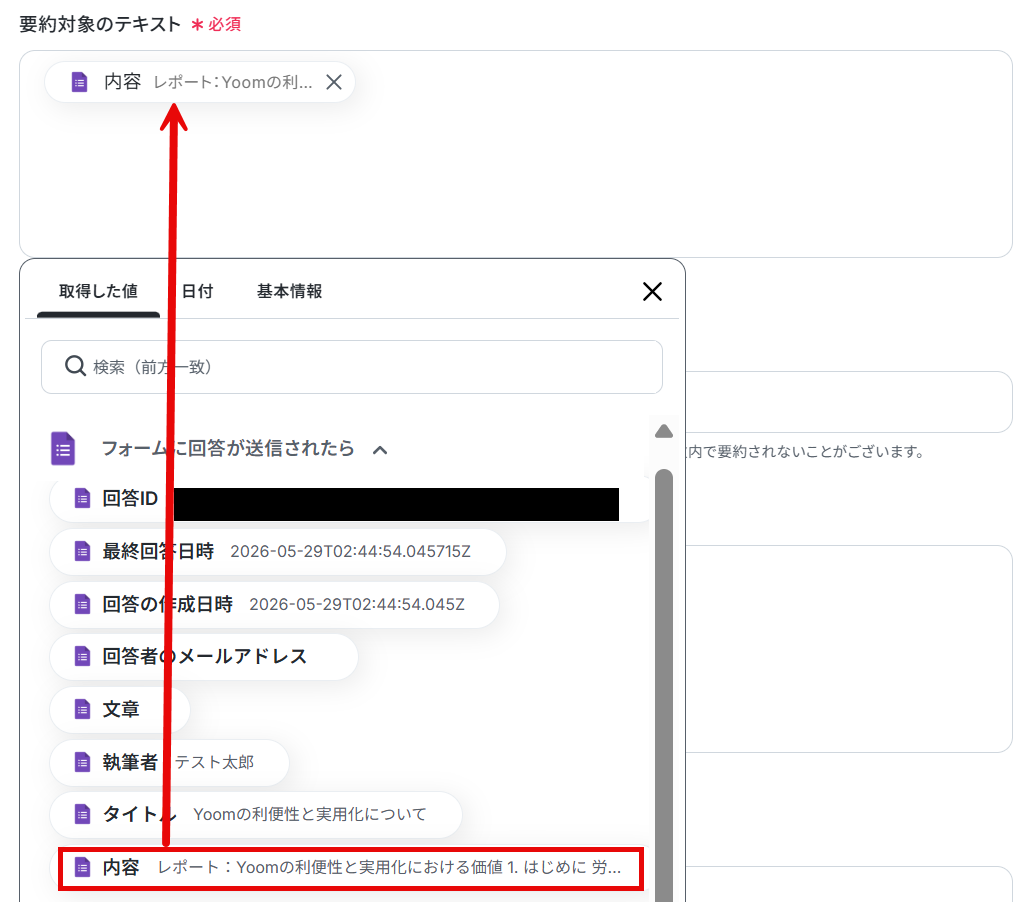Screen dimensions: 1018x902
Task: Click the magnifier search icon
Action: 75,366
